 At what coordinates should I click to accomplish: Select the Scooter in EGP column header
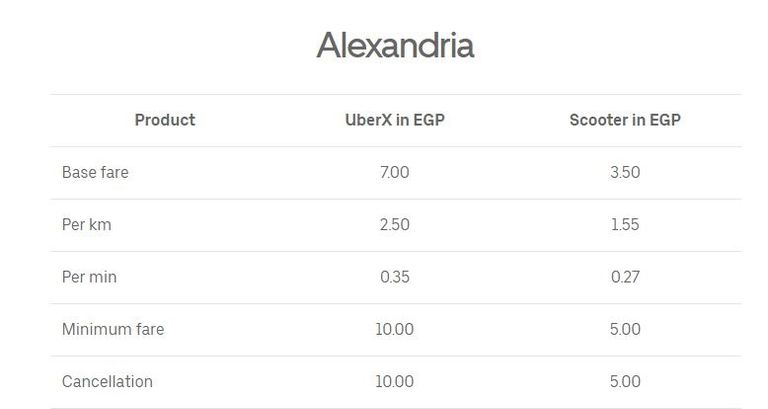625,120
